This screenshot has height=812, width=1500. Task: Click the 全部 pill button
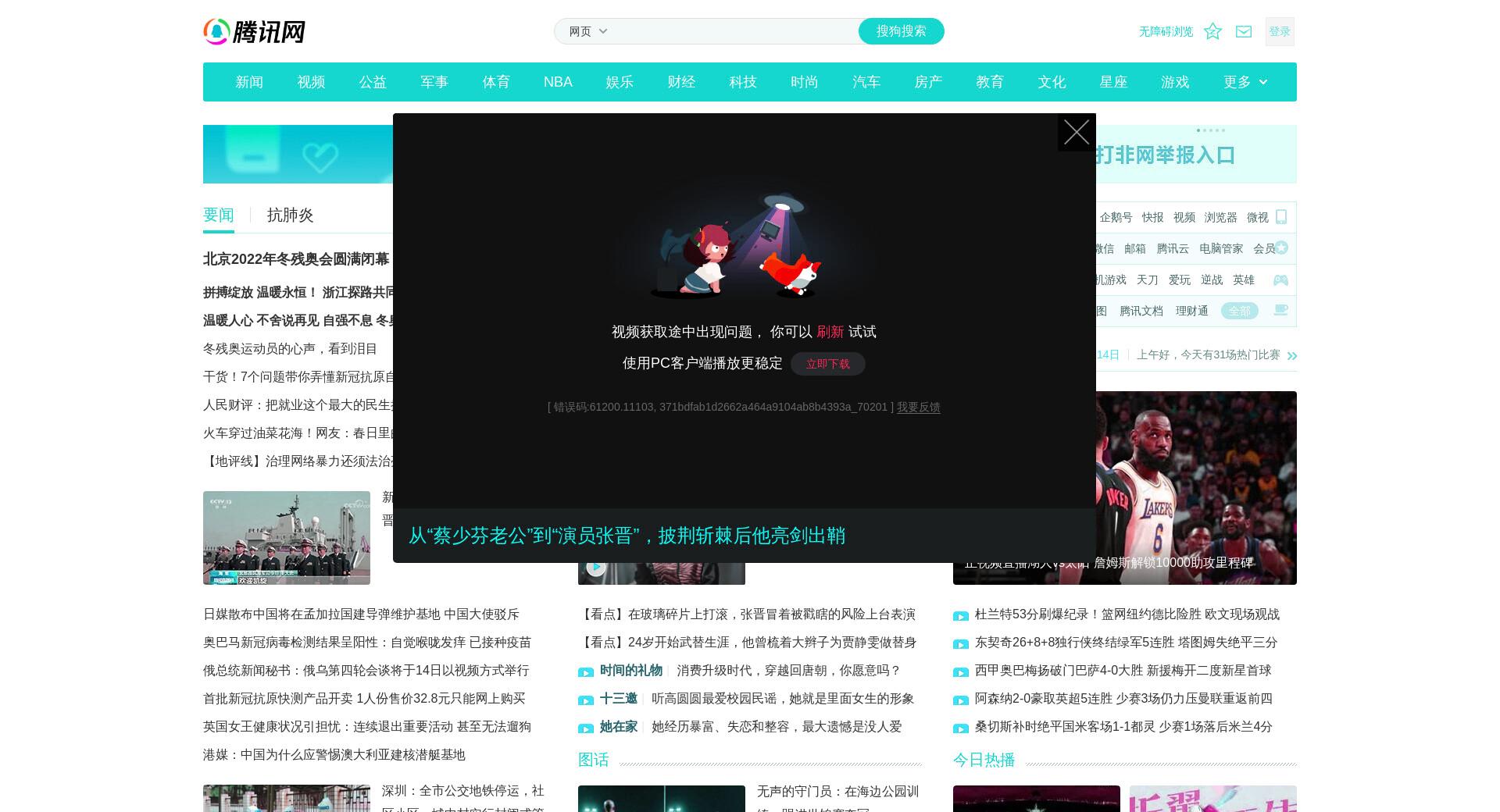click(1240, 311)
